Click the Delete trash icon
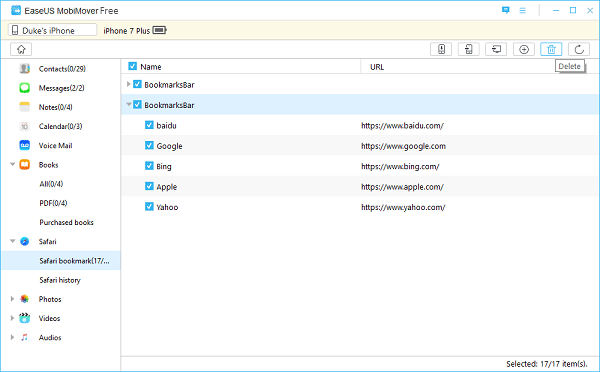 coord(551,49)
